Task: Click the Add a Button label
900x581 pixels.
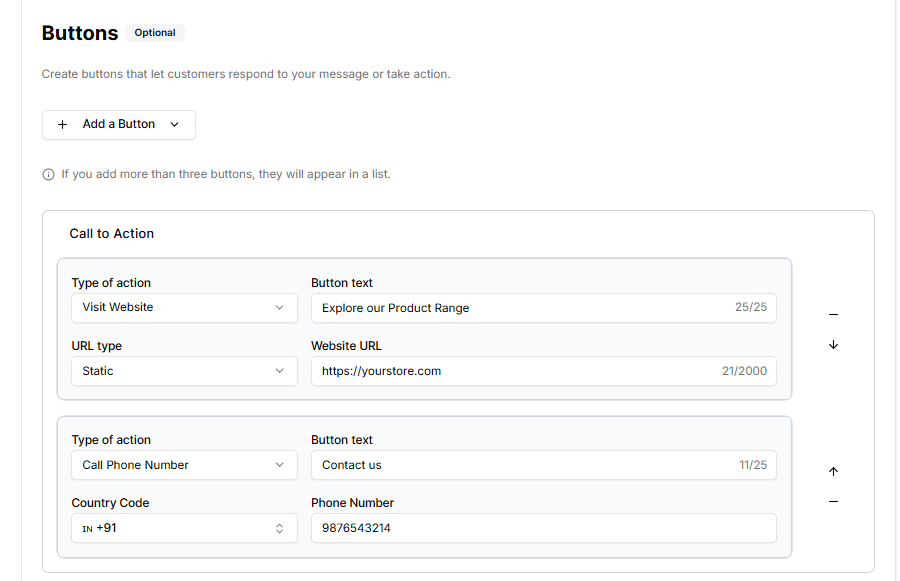Action: tap(119, 124)
